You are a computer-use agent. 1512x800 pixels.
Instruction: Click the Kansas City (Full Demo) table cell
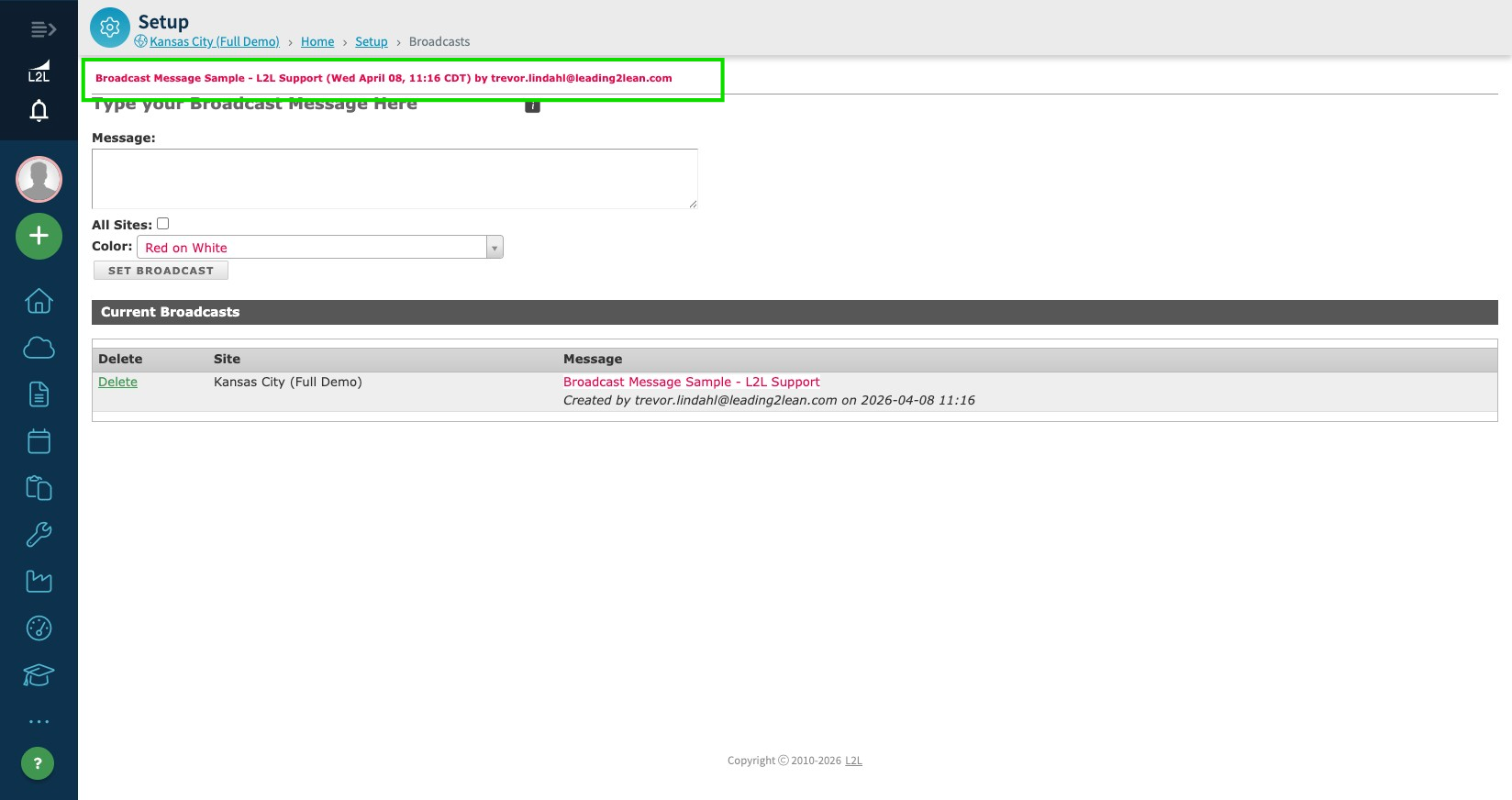[288, 382]
